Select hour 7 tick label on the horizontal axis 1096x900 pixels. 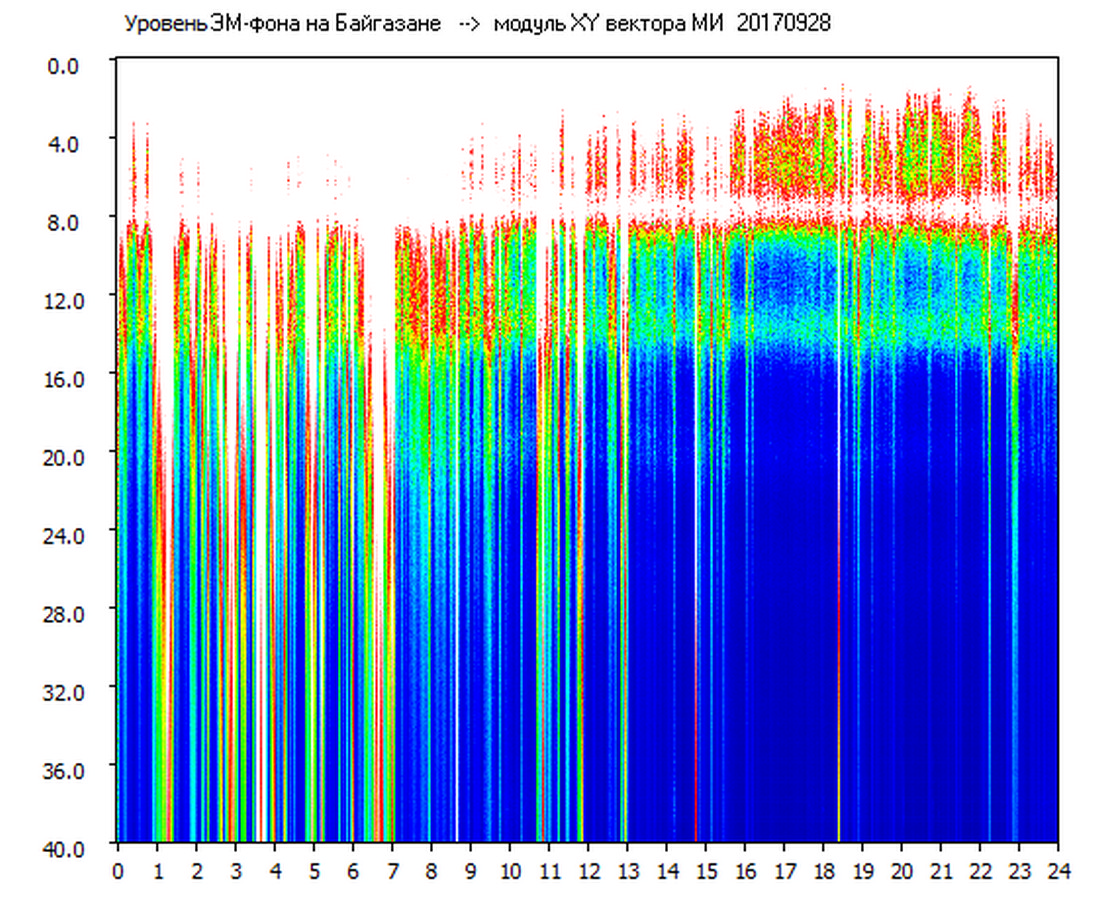pos(393,871)
